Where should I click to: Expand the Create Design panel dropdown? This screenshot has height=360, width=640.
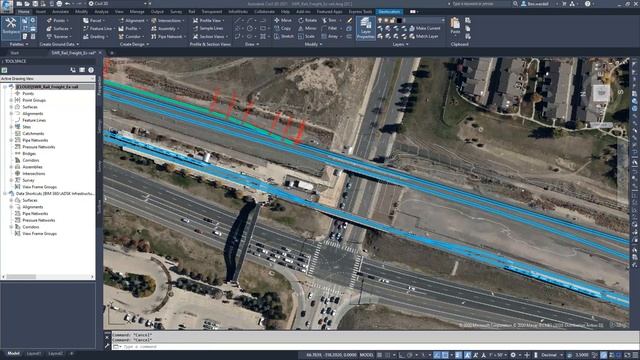[134, 44]
